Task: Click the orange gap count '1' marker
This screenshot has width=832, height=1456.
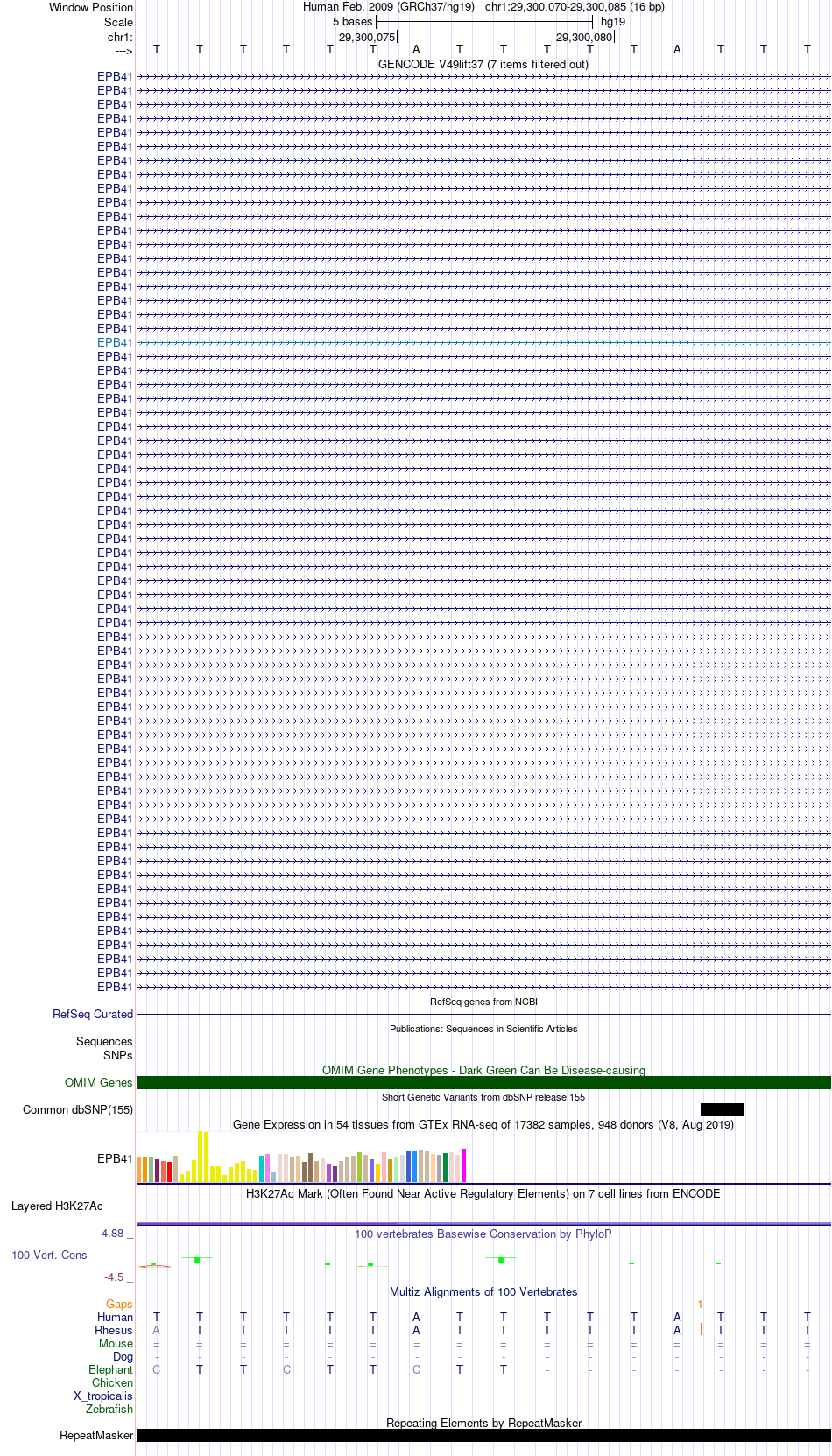Action: tap(700, 1304)
